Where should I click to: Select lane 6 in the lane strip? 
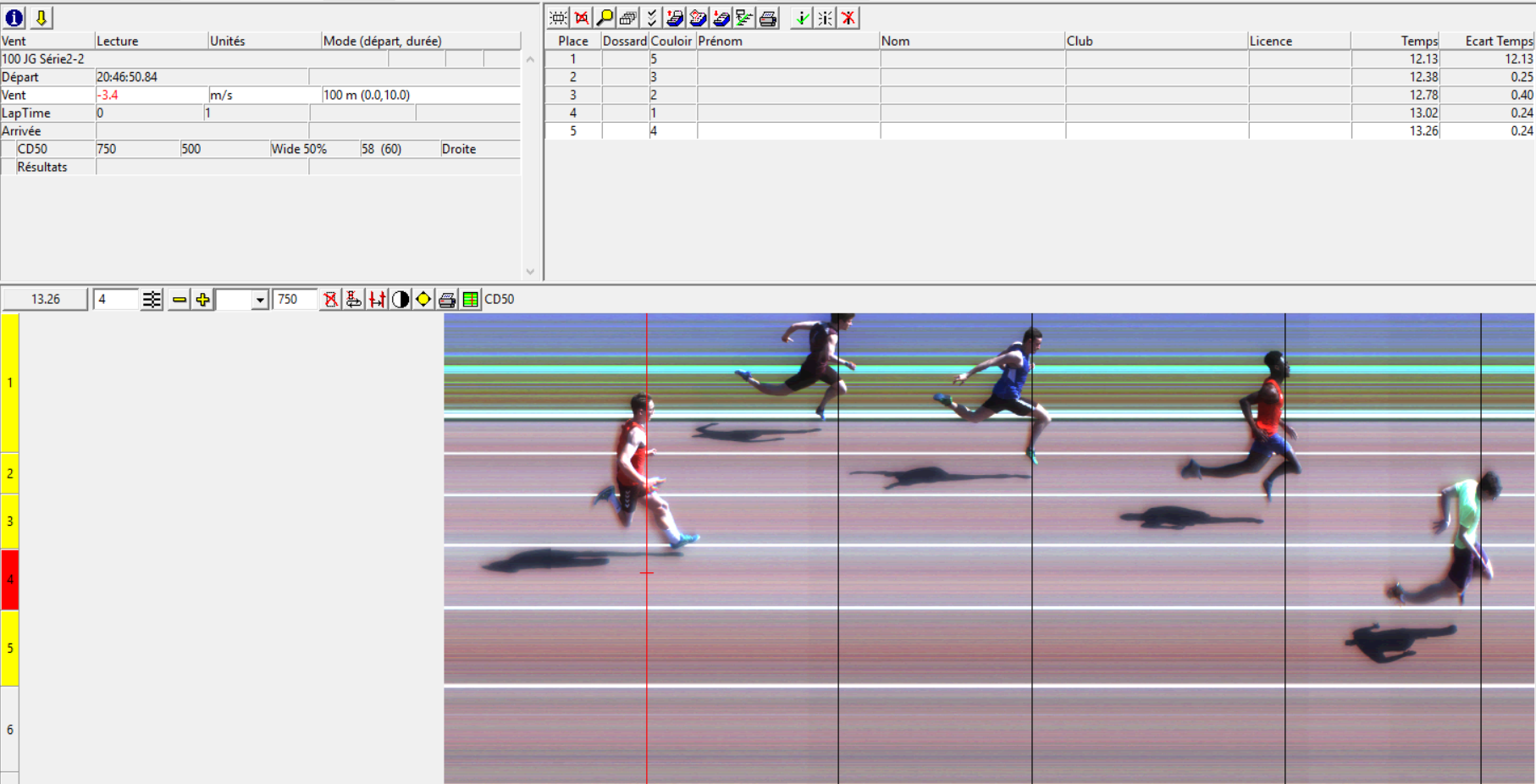coord(9,729)
